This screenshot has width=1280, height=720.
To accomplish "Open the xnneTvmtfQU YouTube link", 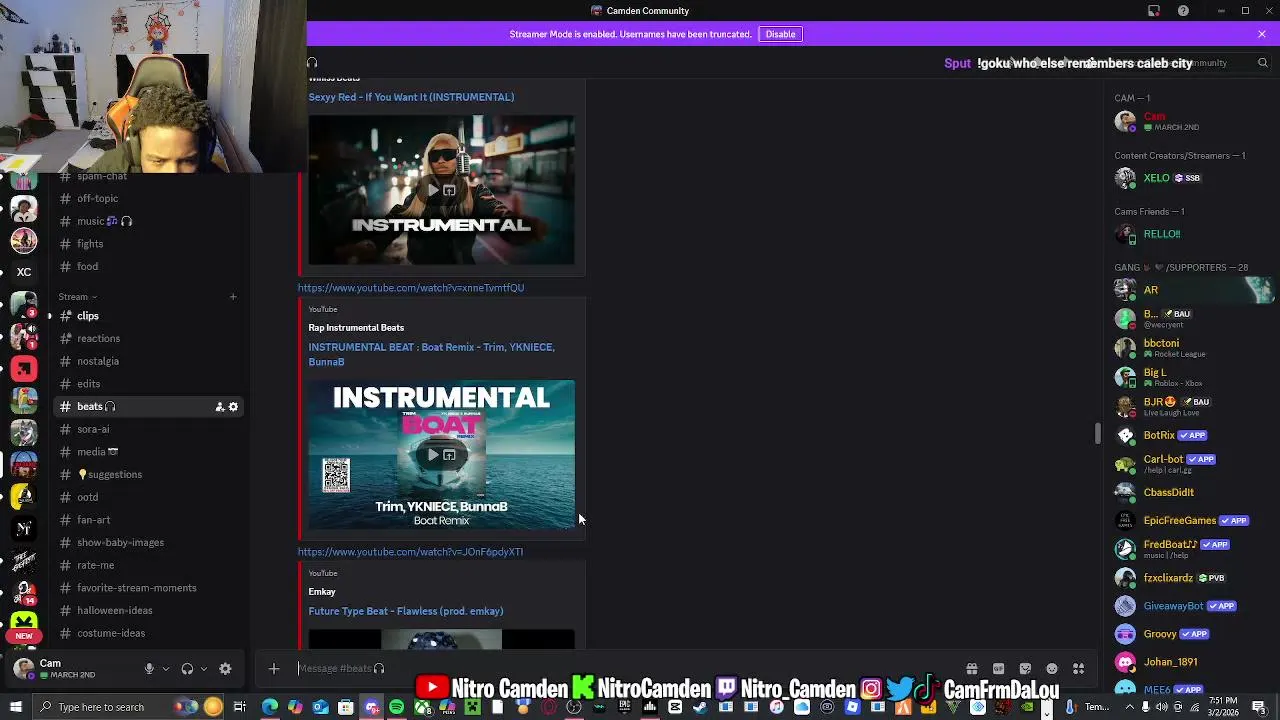I will (410, 288).
